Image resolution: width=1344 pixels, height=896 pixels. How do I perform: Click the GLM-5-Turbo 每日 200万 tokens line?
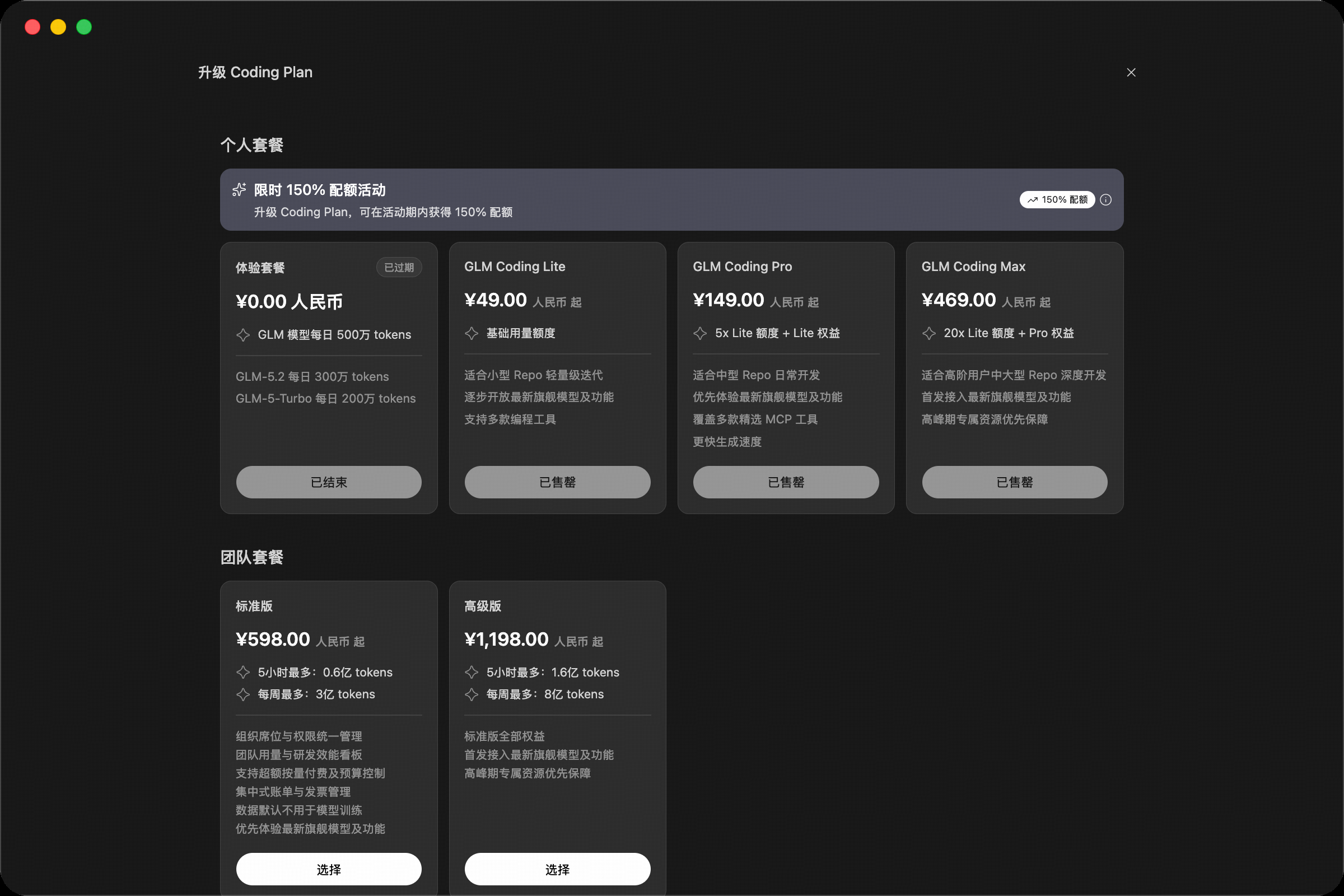coord(326,398)
